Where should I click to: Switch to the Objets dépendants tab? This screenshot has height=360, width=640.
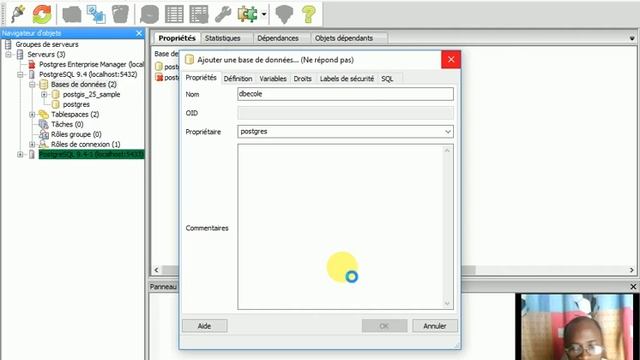[344, 38]
